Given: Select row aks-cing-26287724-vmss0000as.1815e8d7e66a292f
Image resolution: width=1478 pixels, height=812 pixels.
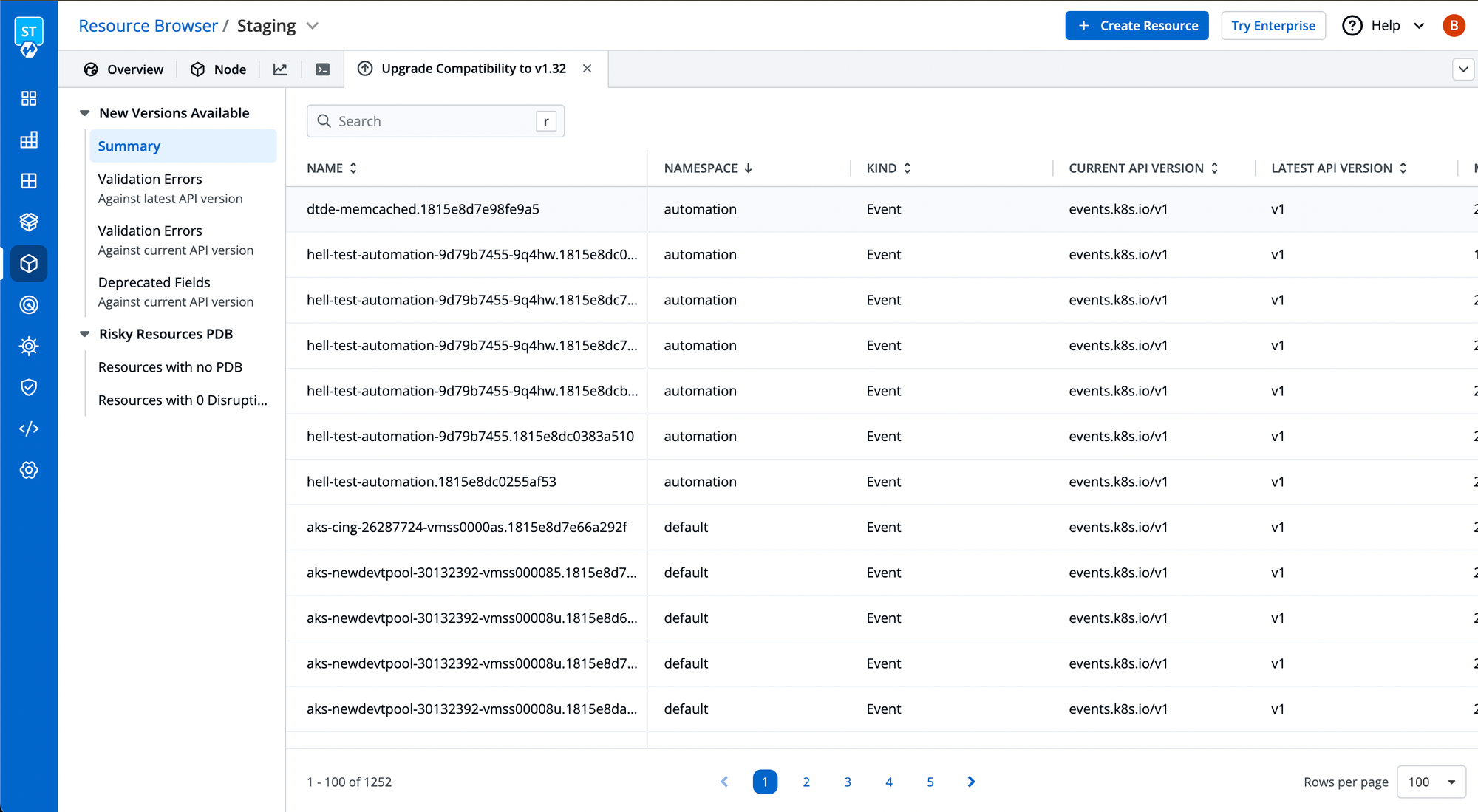Looking at the screenshot, I should click(882, 527).
